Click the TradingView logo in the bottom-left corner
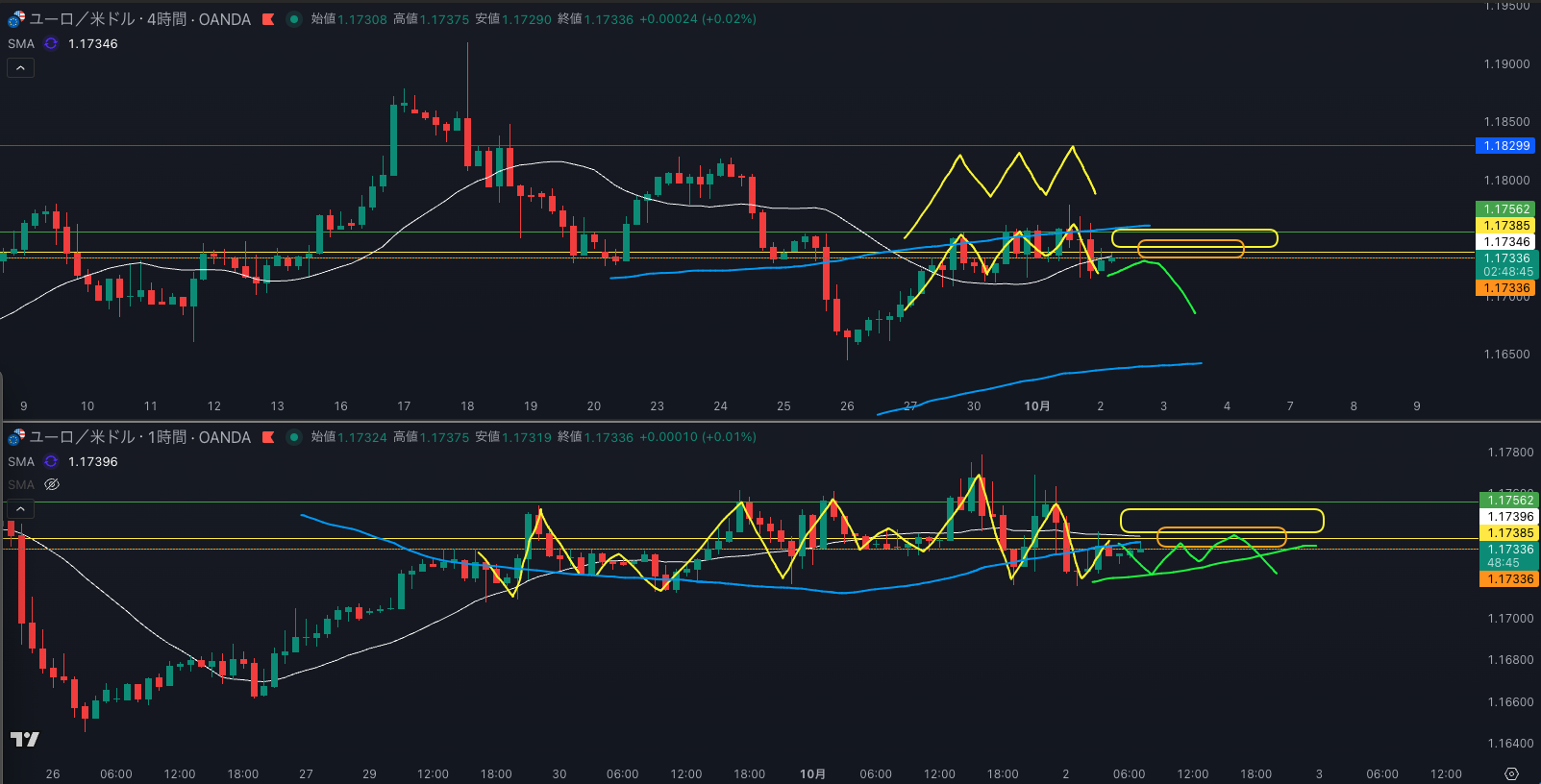 point(25,739)
